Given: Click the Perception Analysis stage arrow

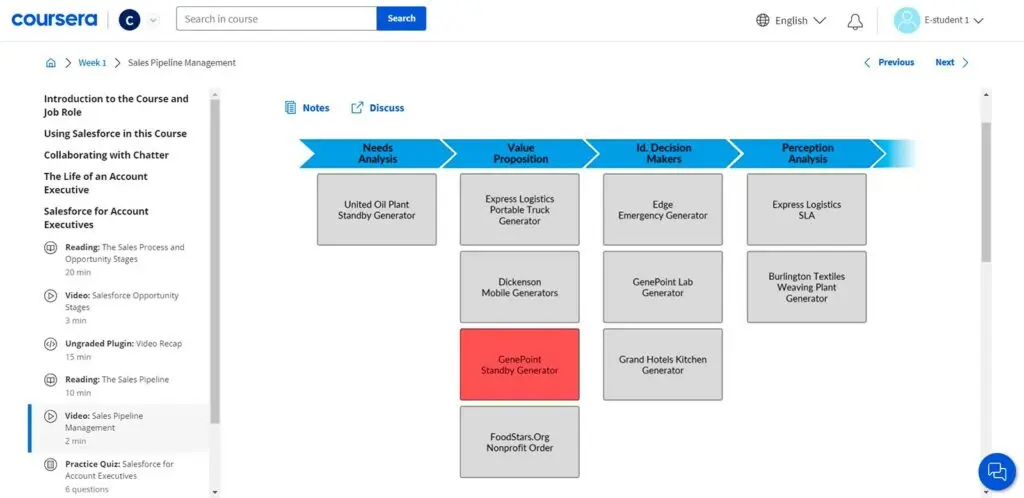Looking at the screenshot, I should point(807,153).
